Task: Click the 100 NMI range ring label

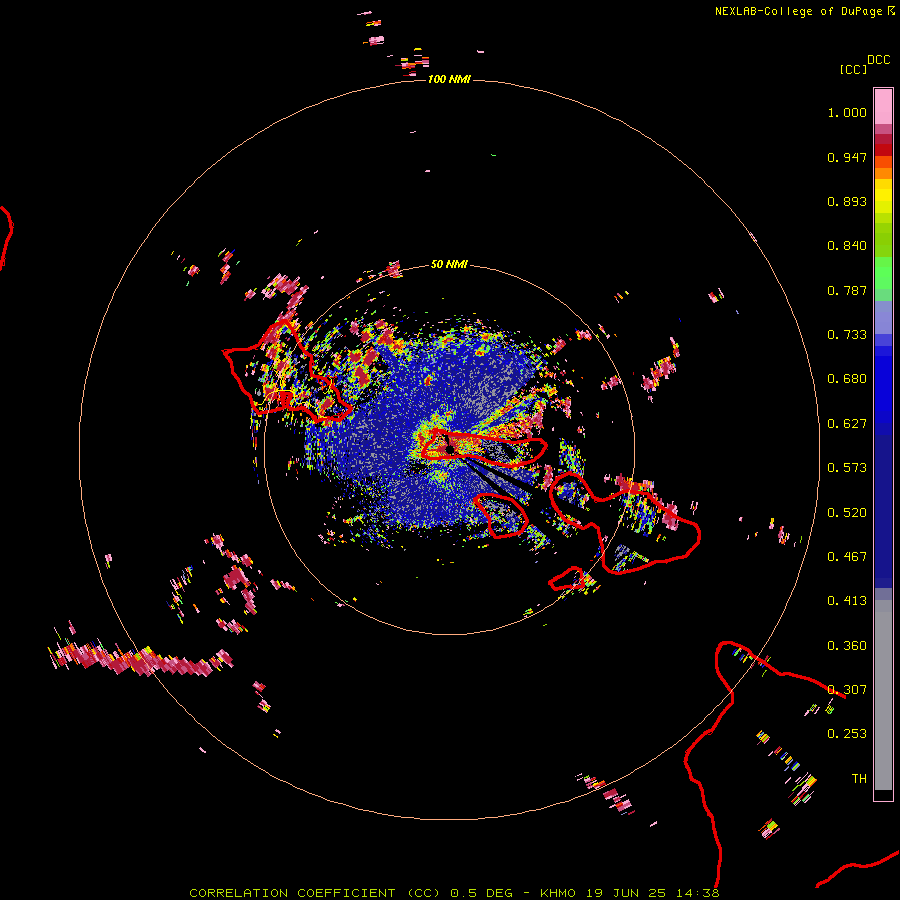Action: point(449,79)
